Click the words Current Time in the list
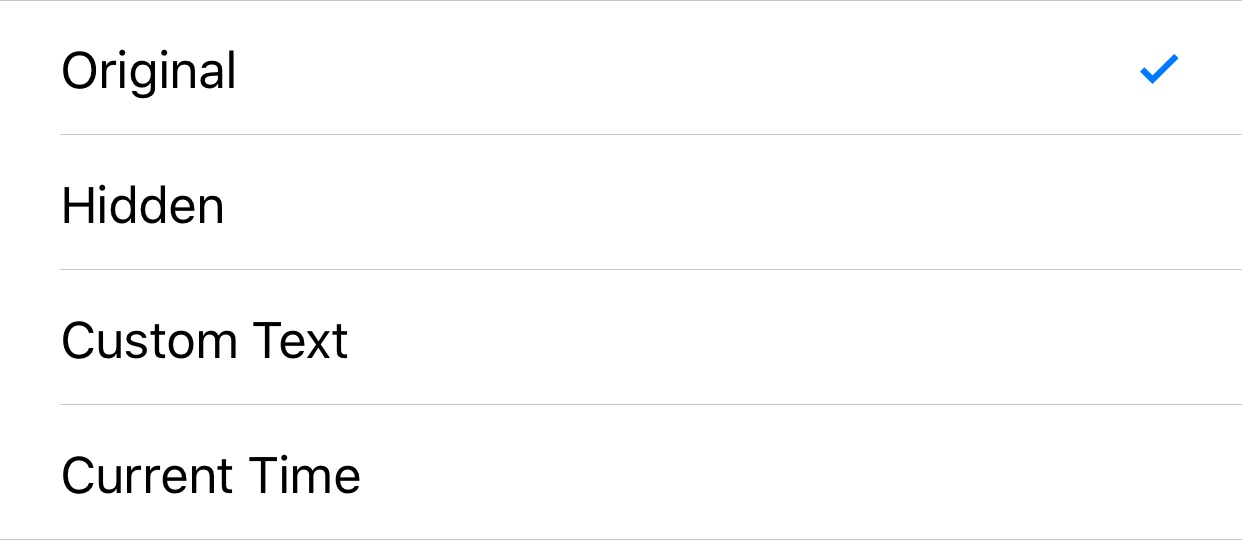1242x540 pixels. coord(211,475)
